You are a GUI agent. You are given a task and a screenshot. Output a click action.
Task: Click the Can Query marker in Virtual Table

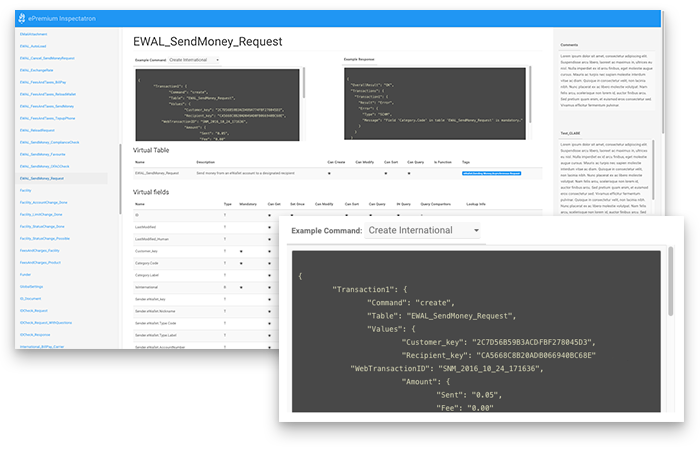tap(411, 173)
